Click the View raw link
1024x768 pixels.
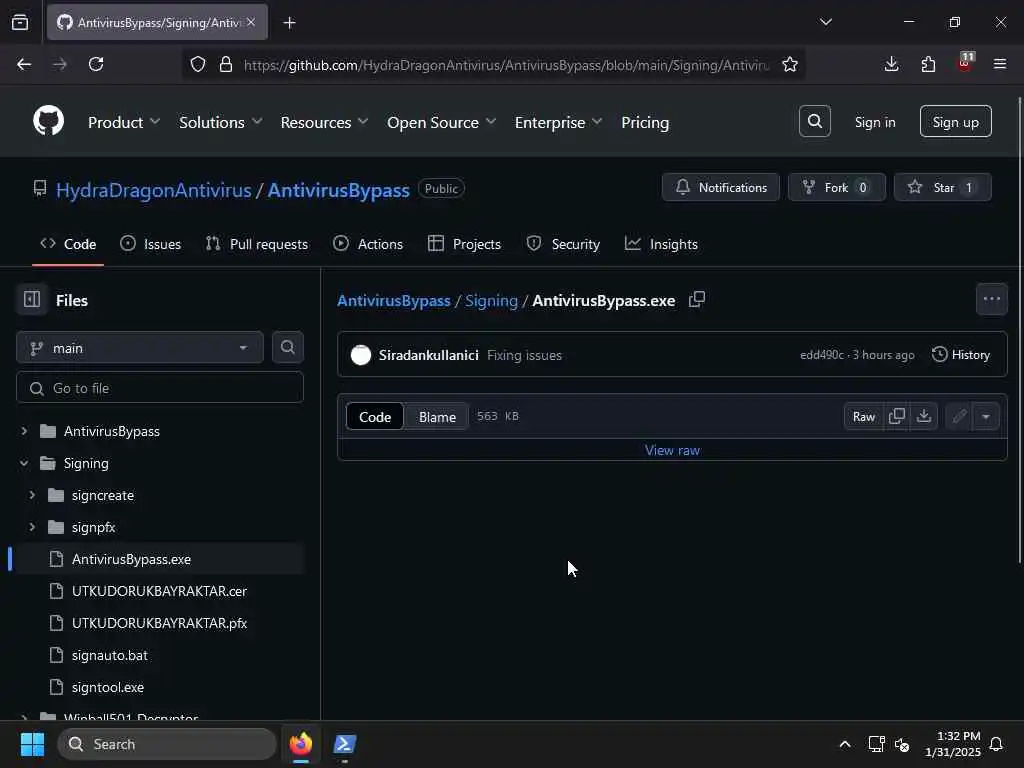click(x=672, y=450)
